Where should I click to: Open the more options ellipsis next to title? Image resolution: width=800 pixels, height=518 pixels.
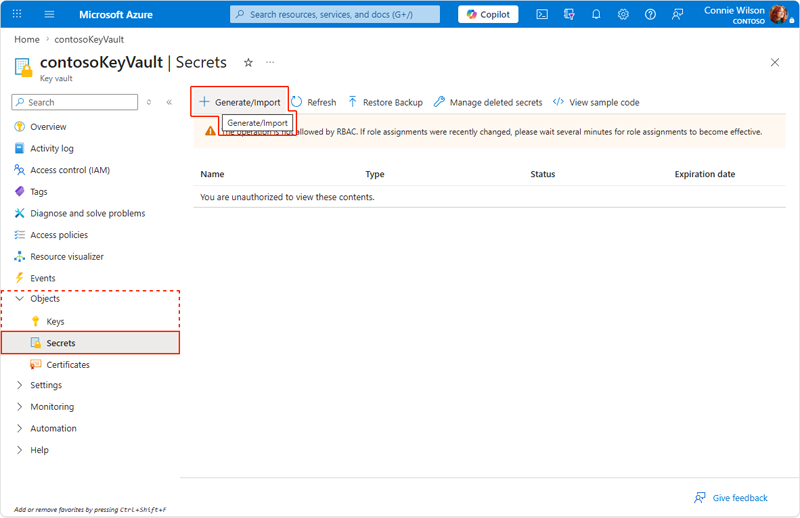click(270, 62)
